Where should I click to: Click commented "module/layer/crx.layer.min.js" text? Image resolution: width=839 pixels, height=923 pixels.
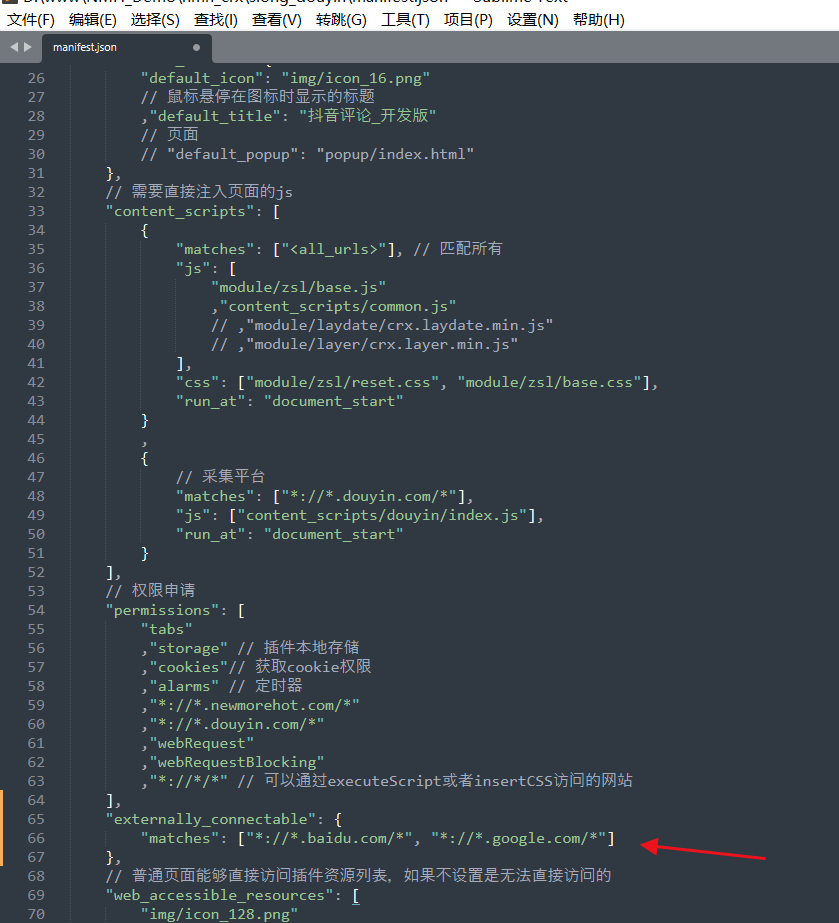(382, 344)
